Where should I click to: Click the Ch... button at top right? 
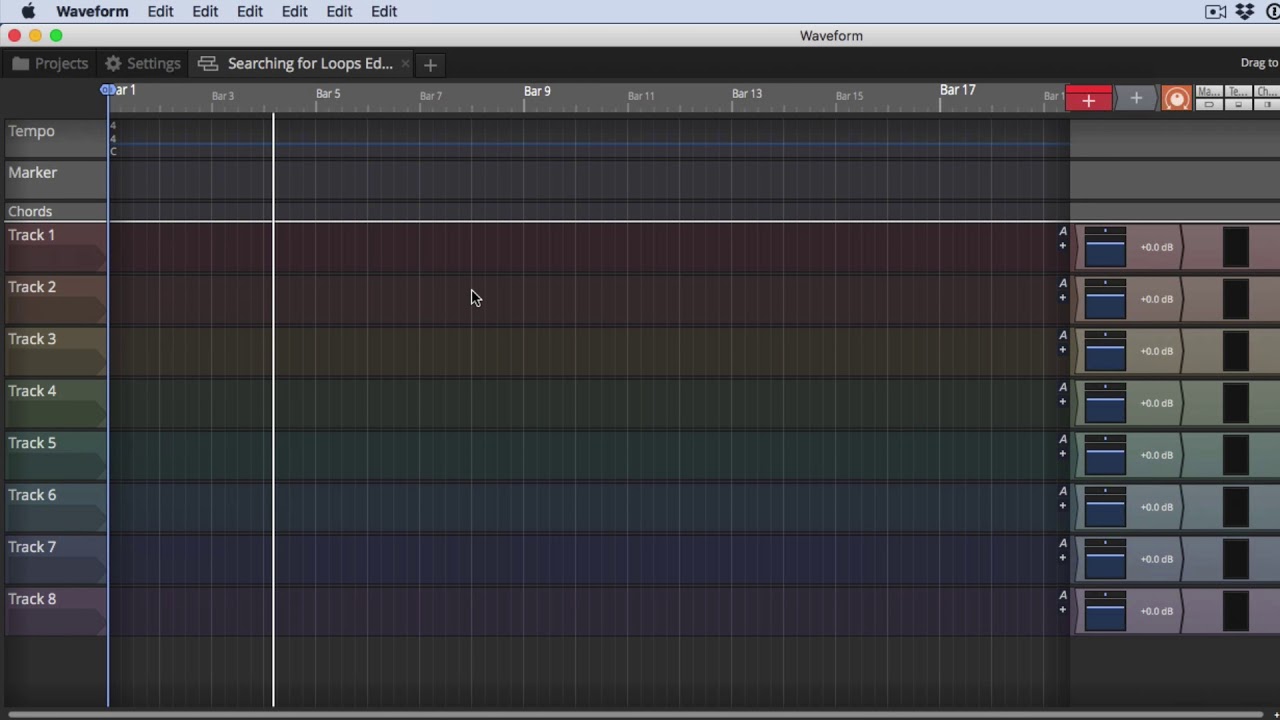point(1267,92)
